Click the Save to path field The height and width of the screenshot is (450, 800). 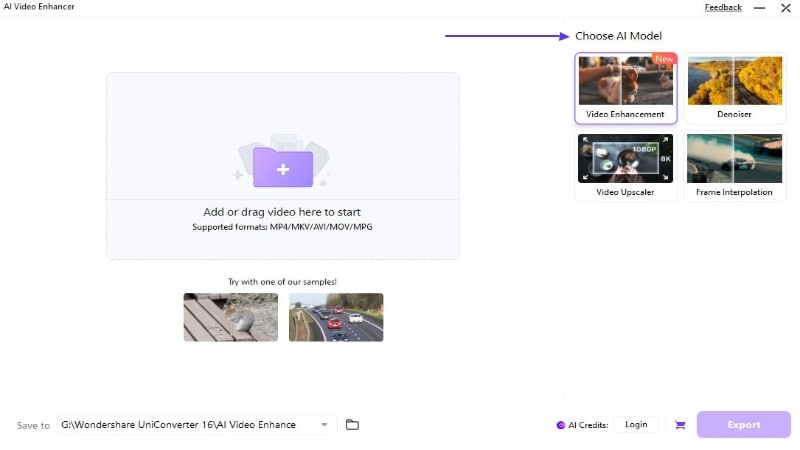point(197,424)
